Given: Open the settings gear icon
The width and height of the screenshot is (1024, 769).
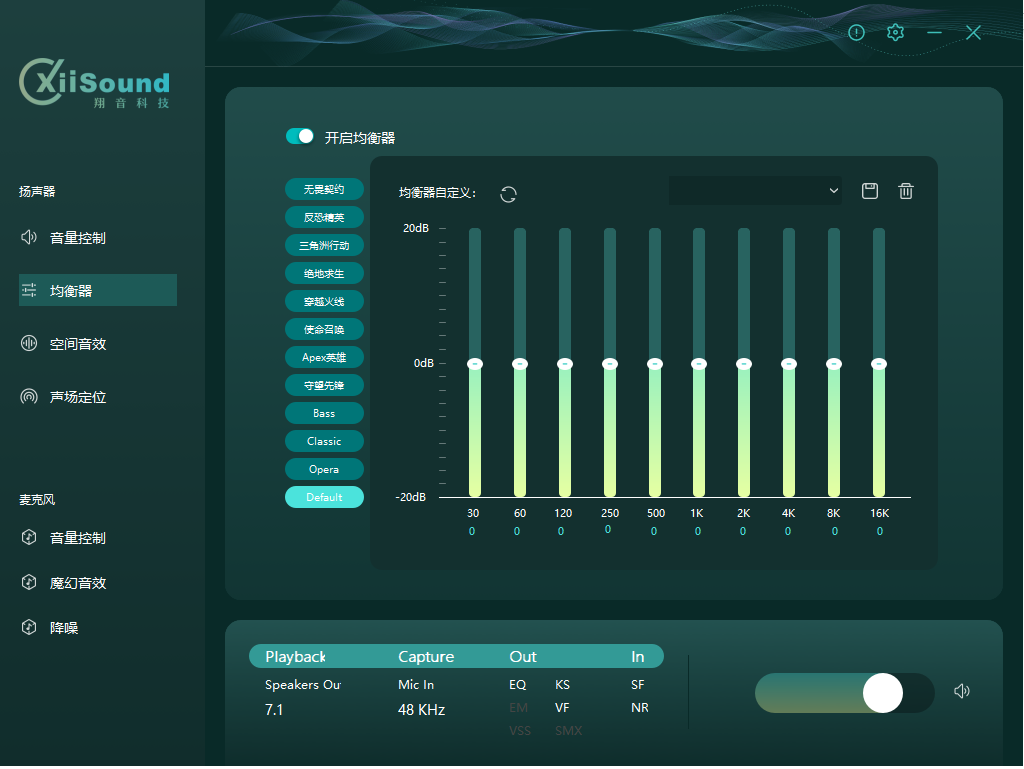Looking at the screenshot, I should click(x=895, y=33).
